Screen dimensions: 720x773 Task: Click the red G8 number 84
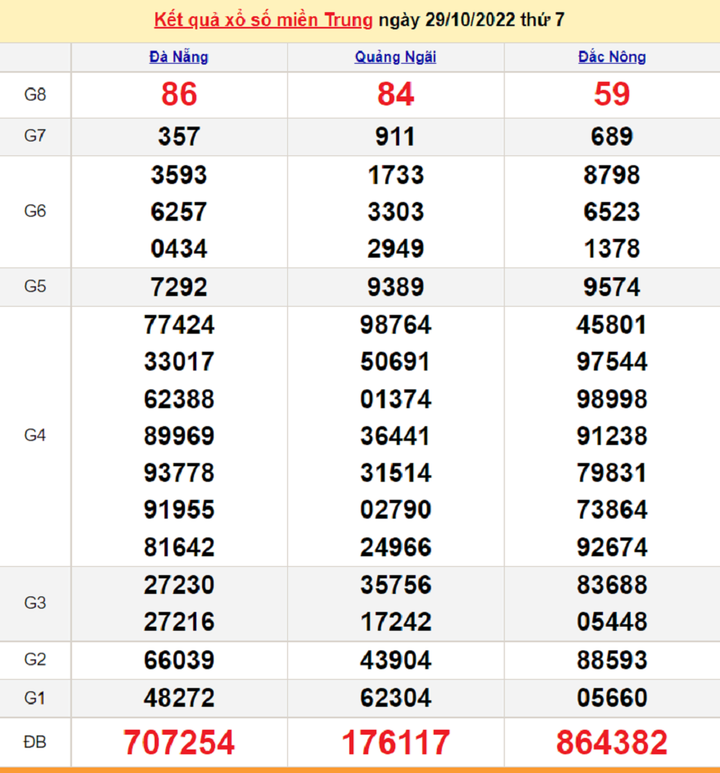(x=395, y=95)
